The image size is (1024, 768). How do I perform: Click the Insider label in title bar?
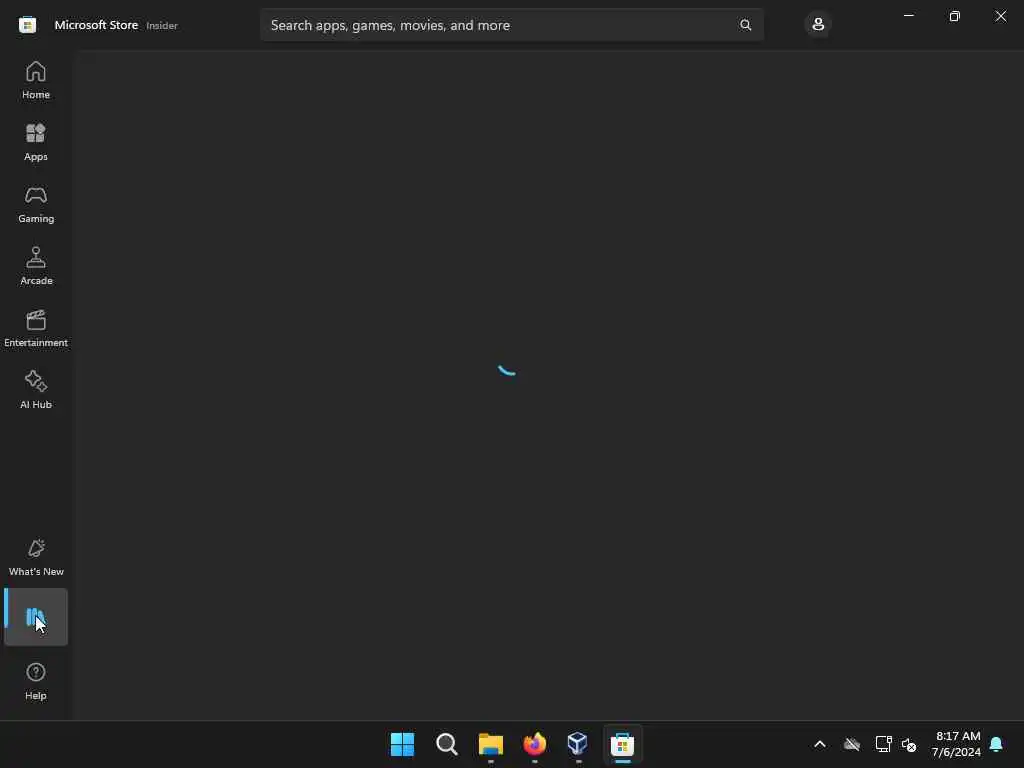tap(162, 25)
